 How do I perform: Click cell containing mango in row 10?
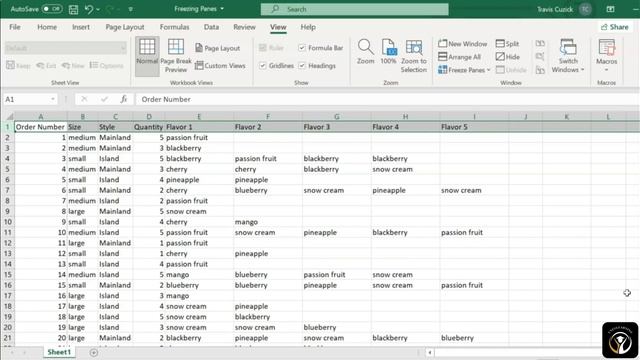(x=268, y=222)
